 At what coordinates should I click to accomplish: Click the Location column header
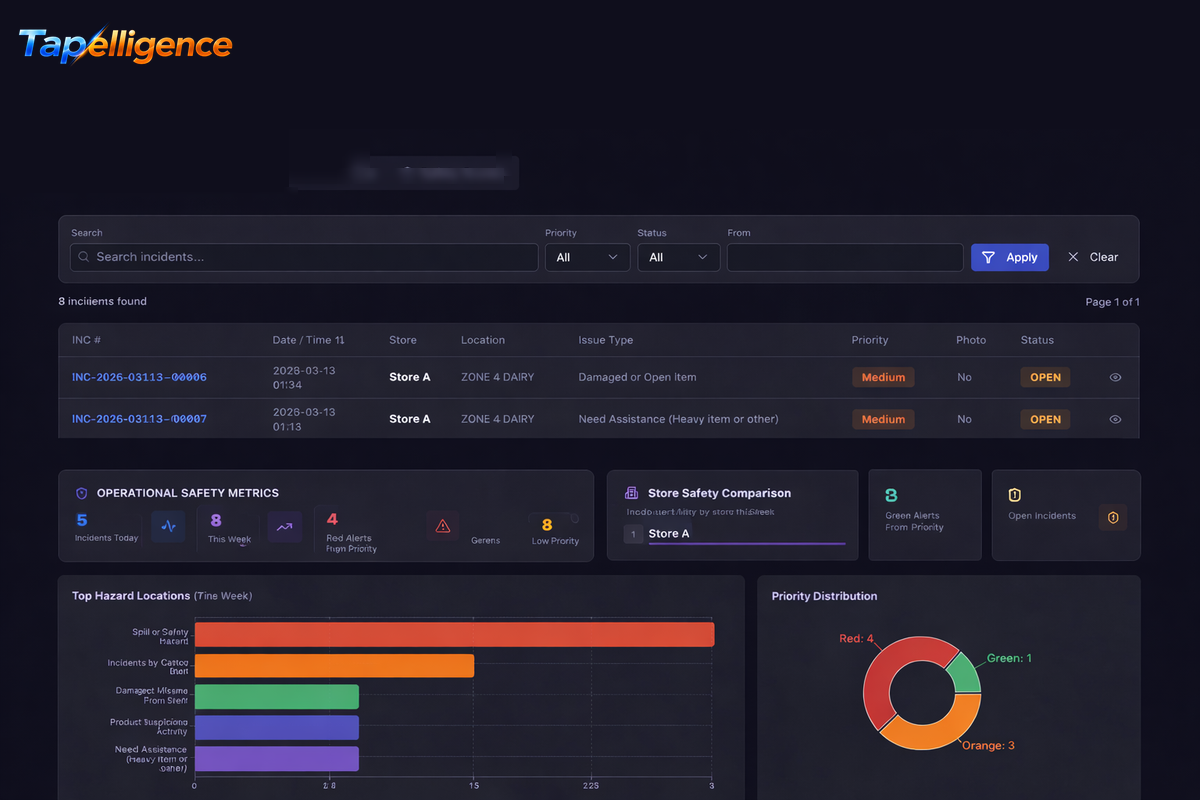pos(483,340)
